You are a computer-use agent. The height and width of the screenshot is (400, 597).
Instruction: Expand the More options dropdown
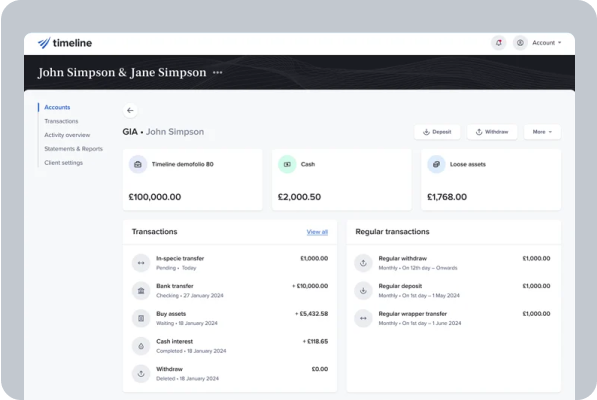[542, 132]
